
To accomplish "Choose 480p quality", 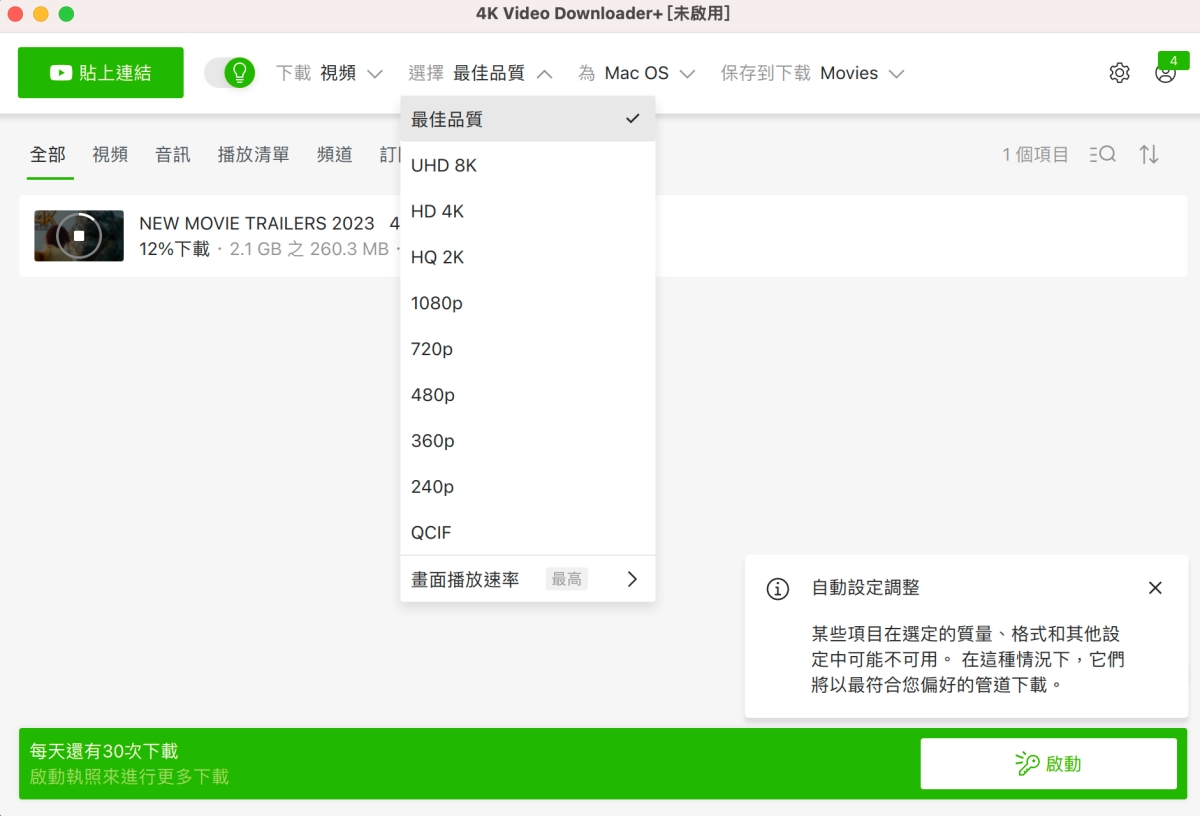I will (528, 395).
